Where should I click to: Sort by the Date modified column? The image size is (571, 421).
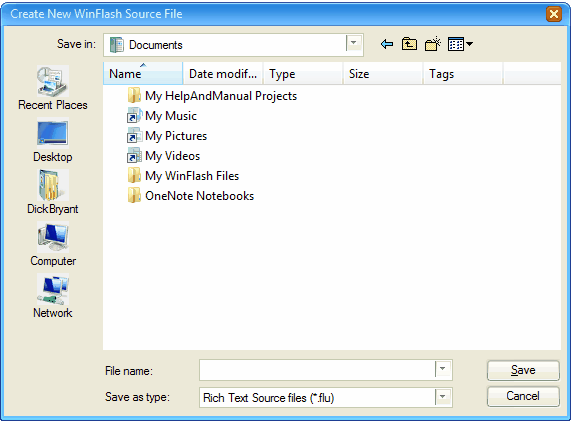(x=223, y=74)
